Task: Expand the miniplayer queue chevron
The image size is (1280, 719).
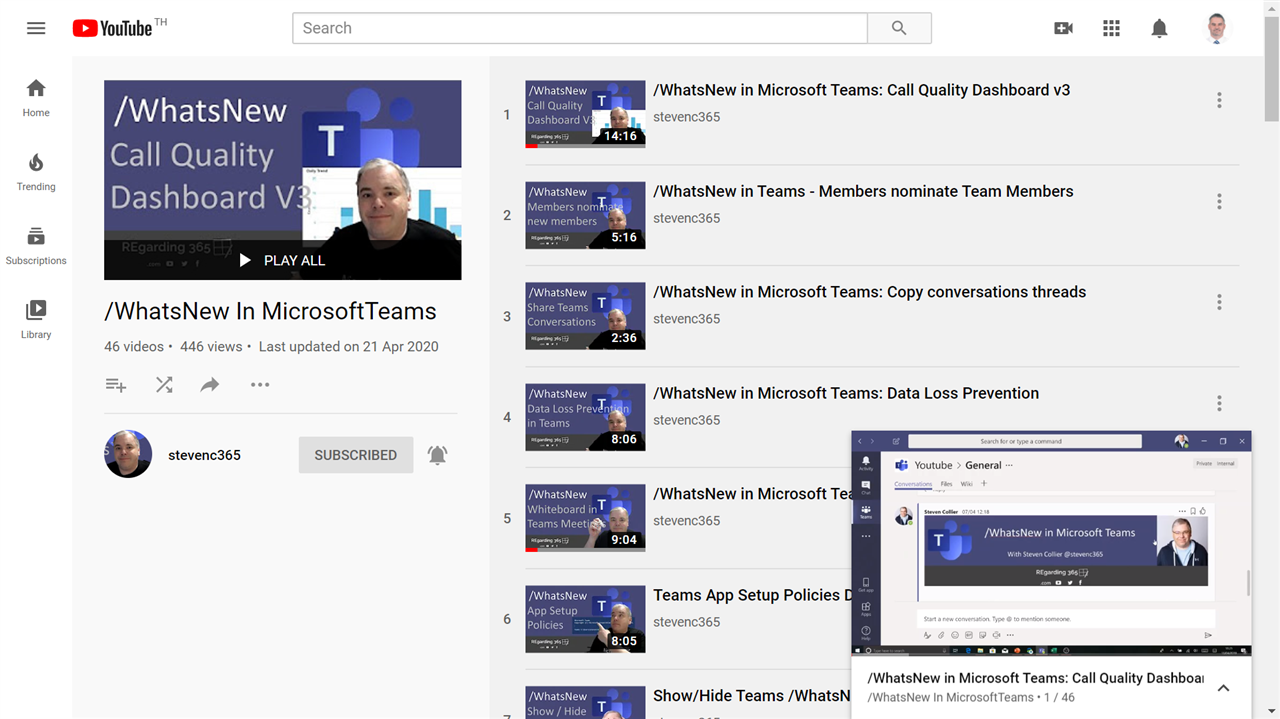Action: [x=1223, y=688]
